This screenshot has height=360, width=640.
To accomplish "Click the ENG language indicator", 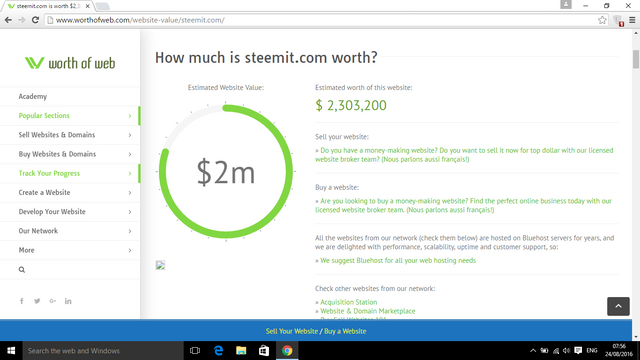I will click(592, 351).
